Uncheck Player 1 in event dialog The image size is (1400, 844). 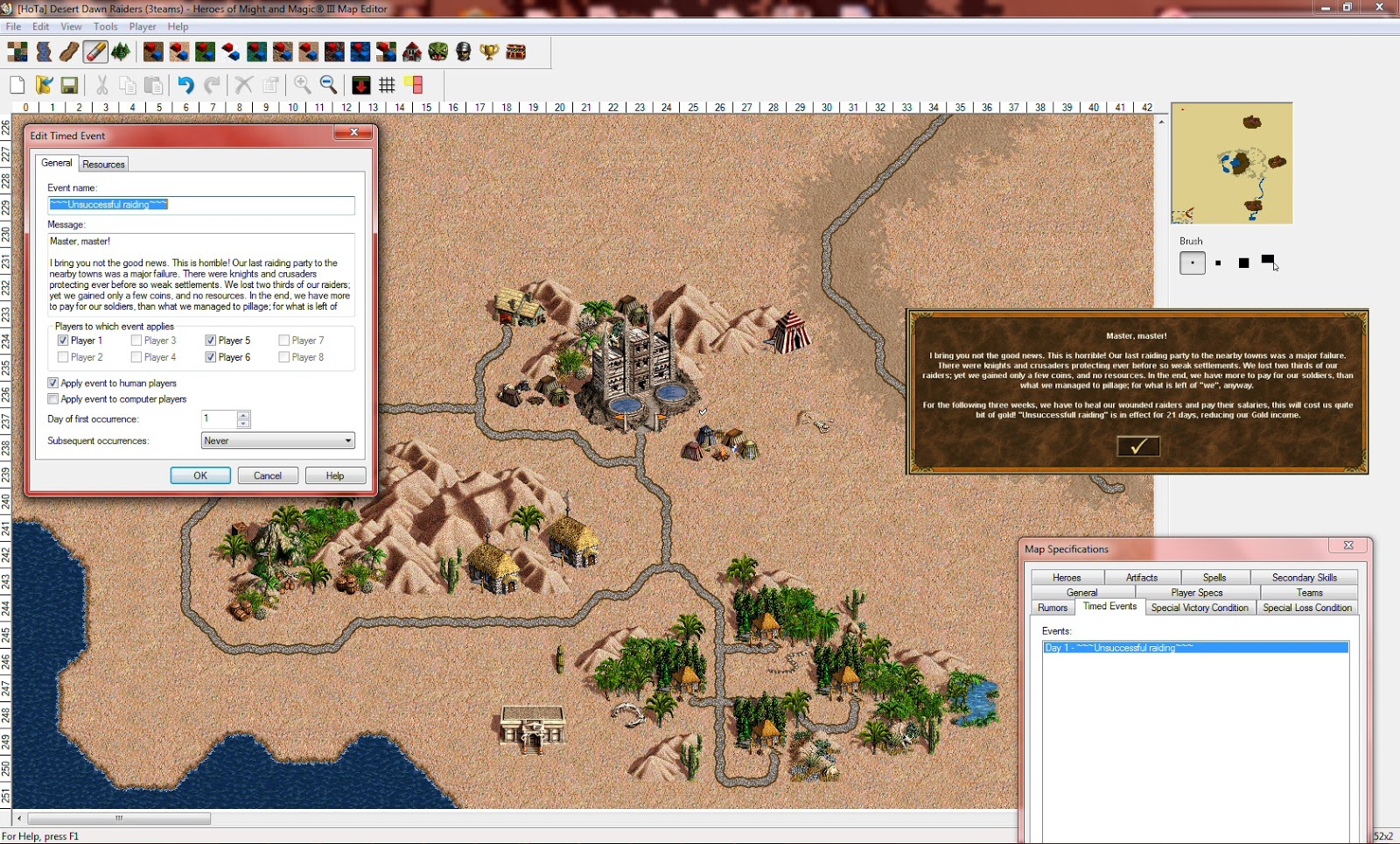tap(63, 341)
